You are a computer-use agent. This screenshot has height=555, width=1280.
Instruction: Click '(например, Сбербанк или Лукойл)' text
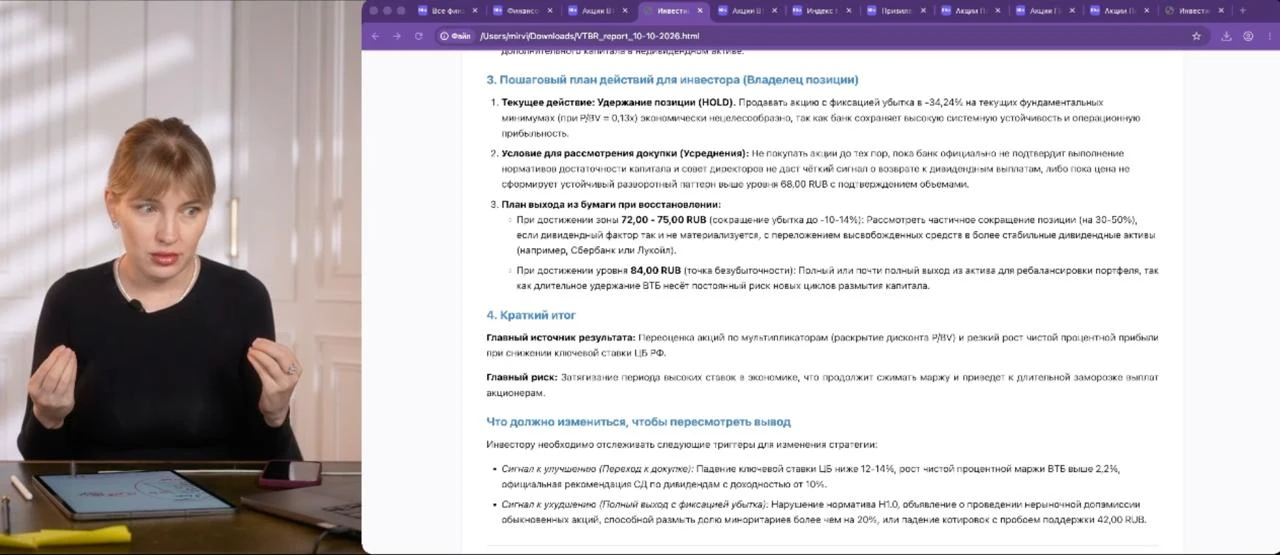click(x=596, y=250)
